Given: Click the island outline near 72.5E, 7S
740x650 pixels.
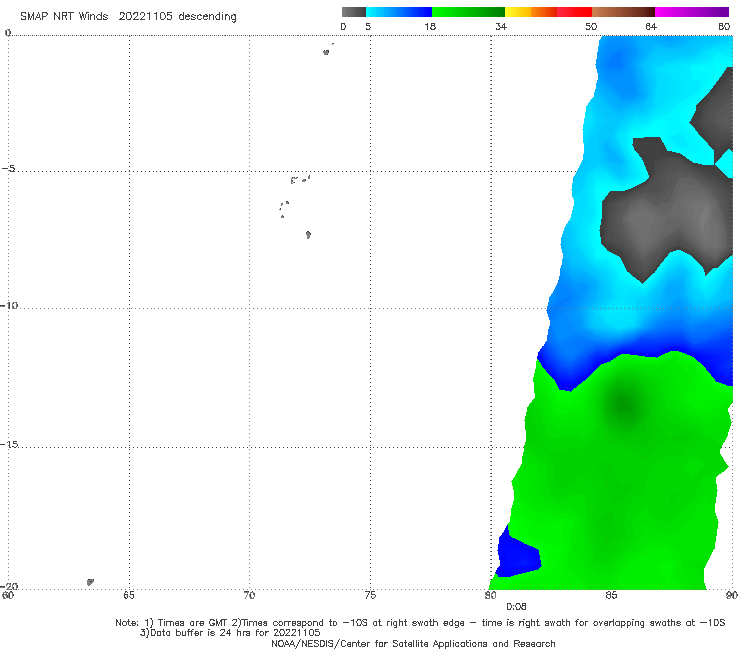Looking at the screenshot, I should tap(308, 235).
